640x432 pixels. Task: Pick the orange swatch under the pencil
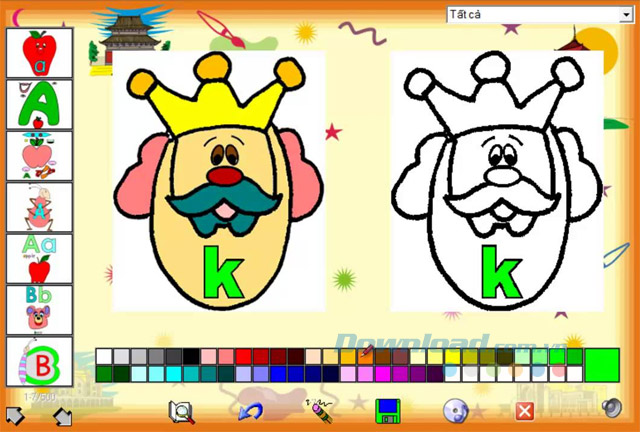click(x=365, y=356)
